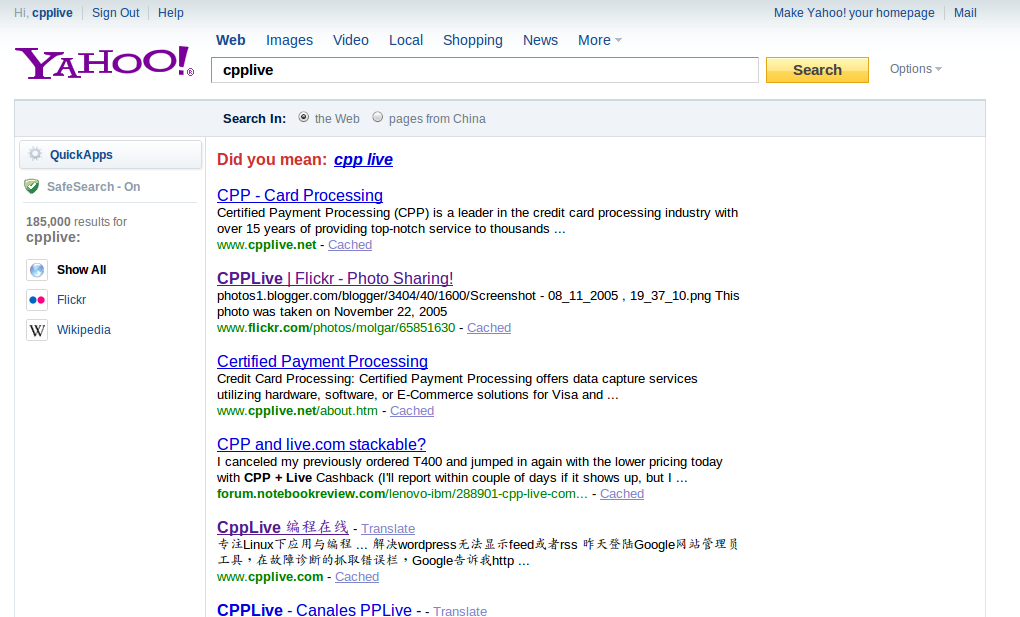Screen dimensions: 1020x617
Task: Click the yellow Search button
Action: tap(817, 70)
